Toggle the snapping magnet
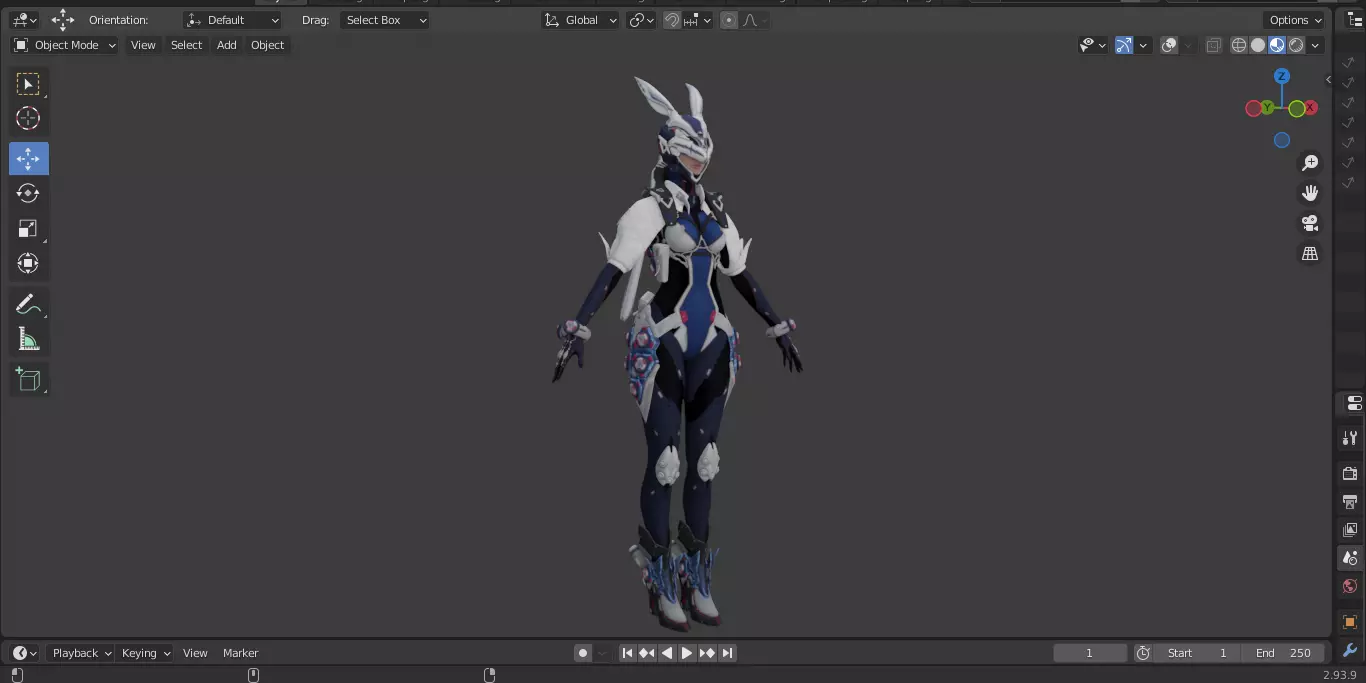Viewport: 1366px width, 683px height. 673,20
